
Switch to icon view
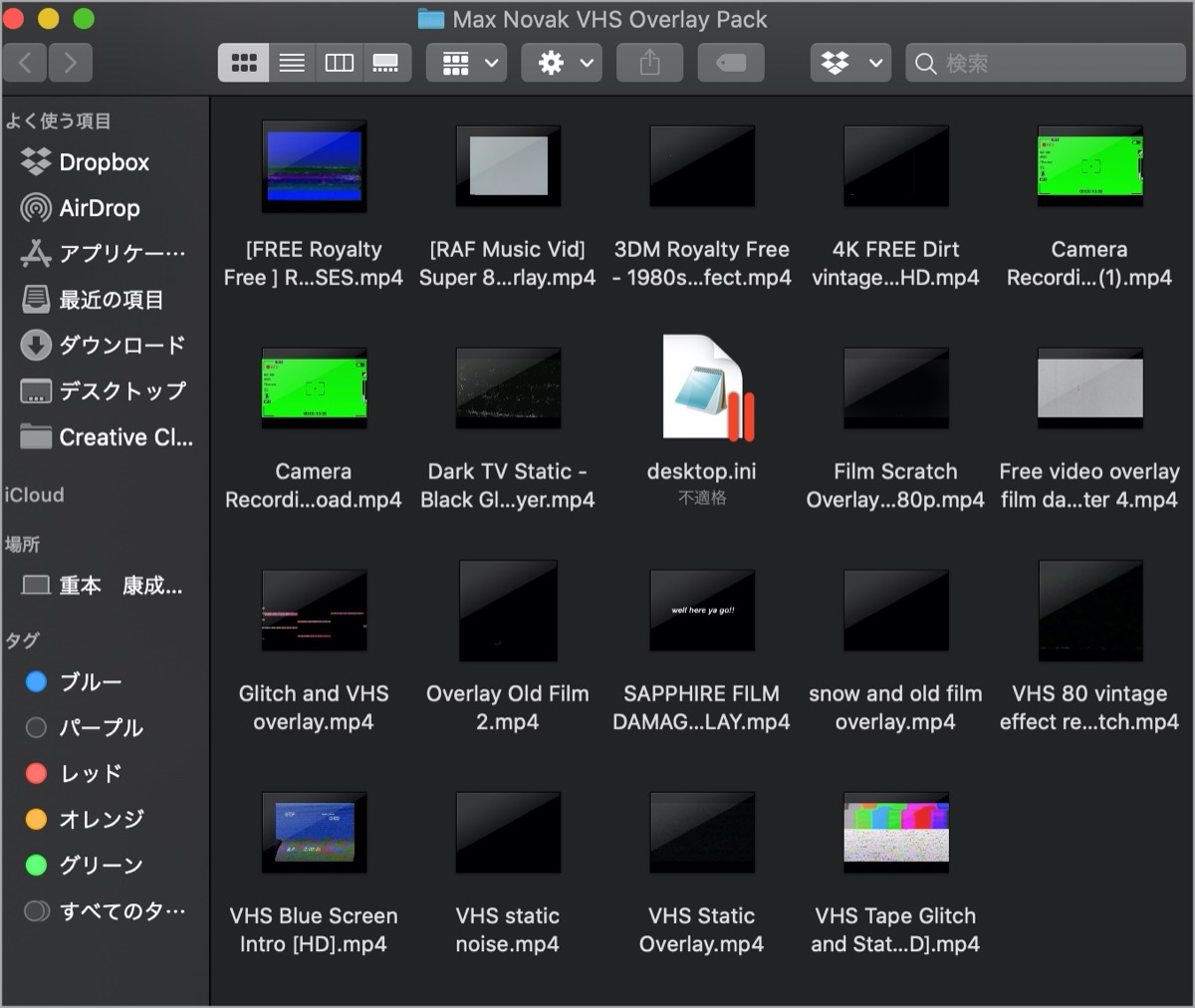tap(243, 64)
